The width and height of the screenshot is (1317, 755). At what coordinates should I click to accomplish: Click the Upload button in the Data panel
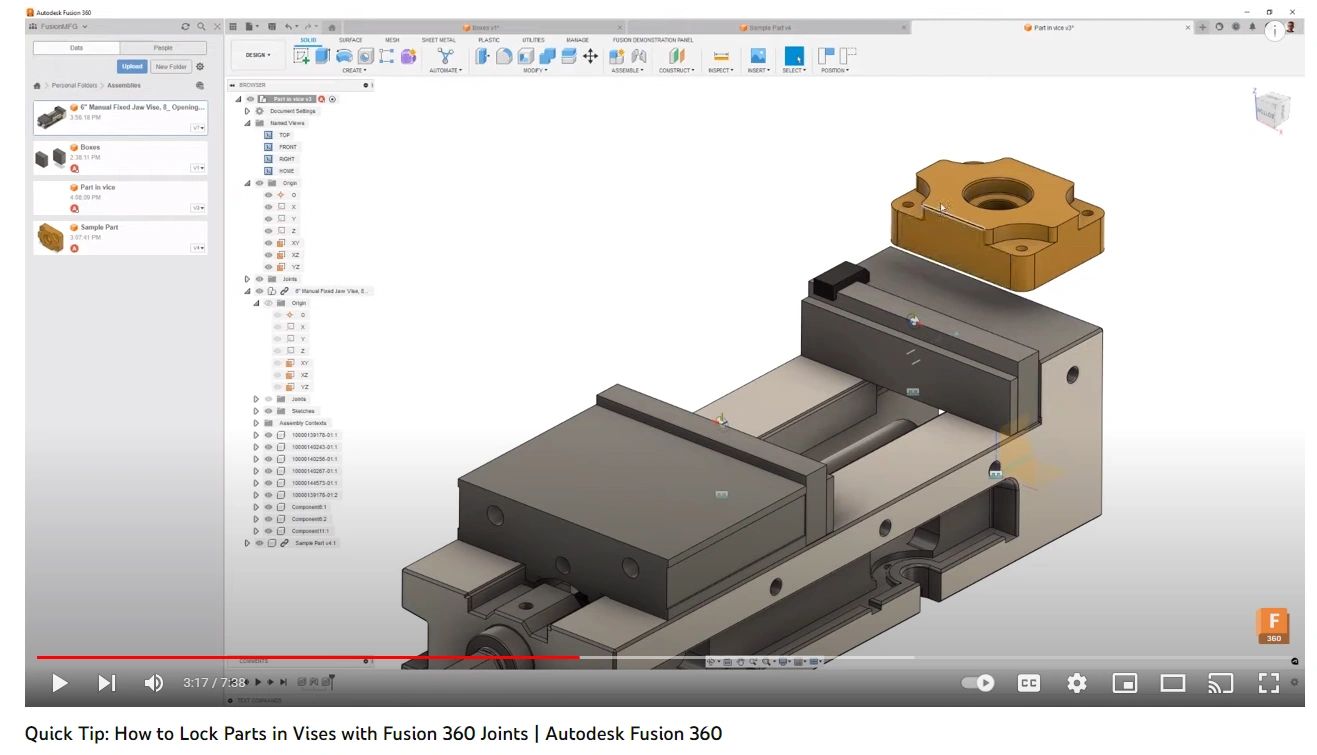[132, 66]
